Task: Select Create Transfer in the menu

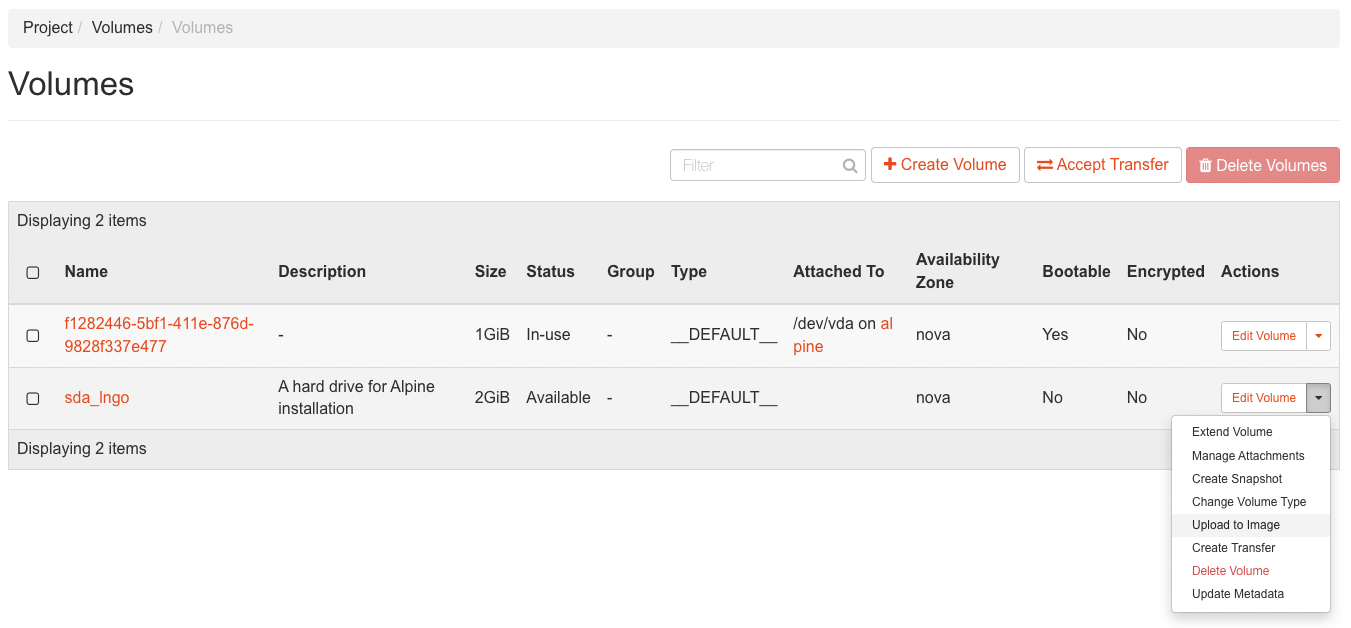Action: (x=1233, y=548)
